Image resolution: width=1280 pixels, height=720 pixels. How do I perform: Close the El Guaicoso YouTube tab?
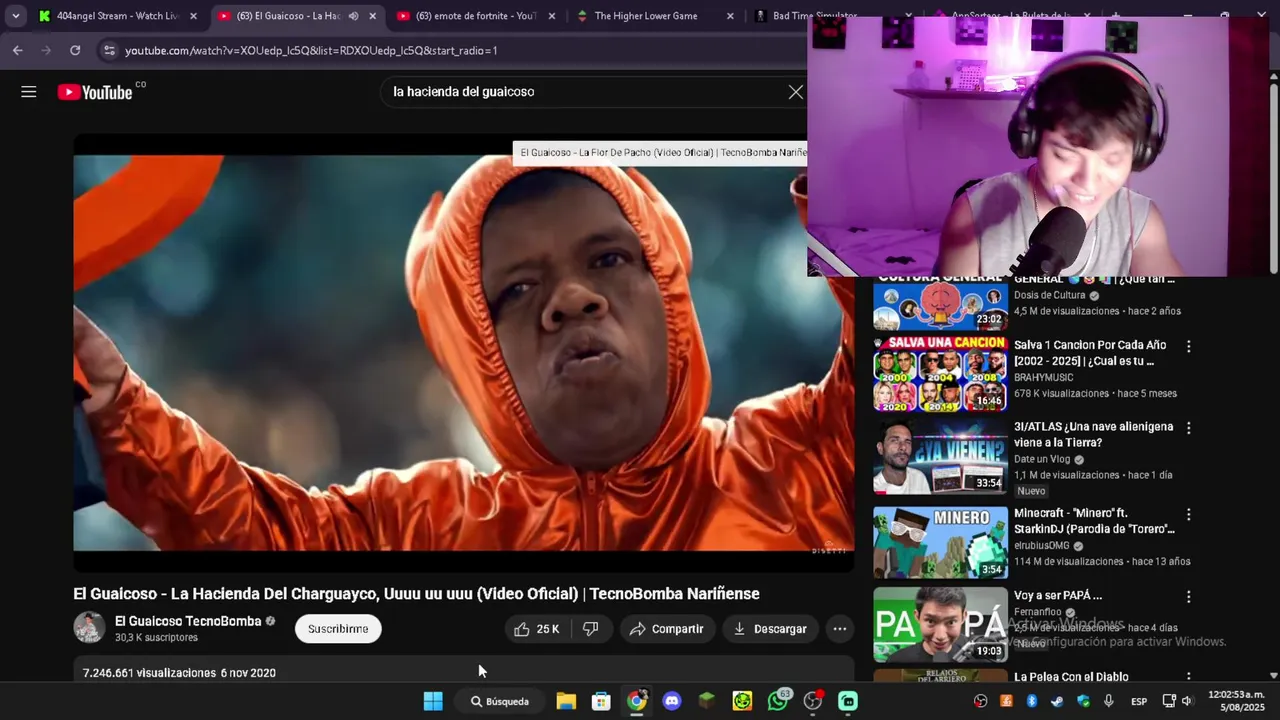coord(373,16)
